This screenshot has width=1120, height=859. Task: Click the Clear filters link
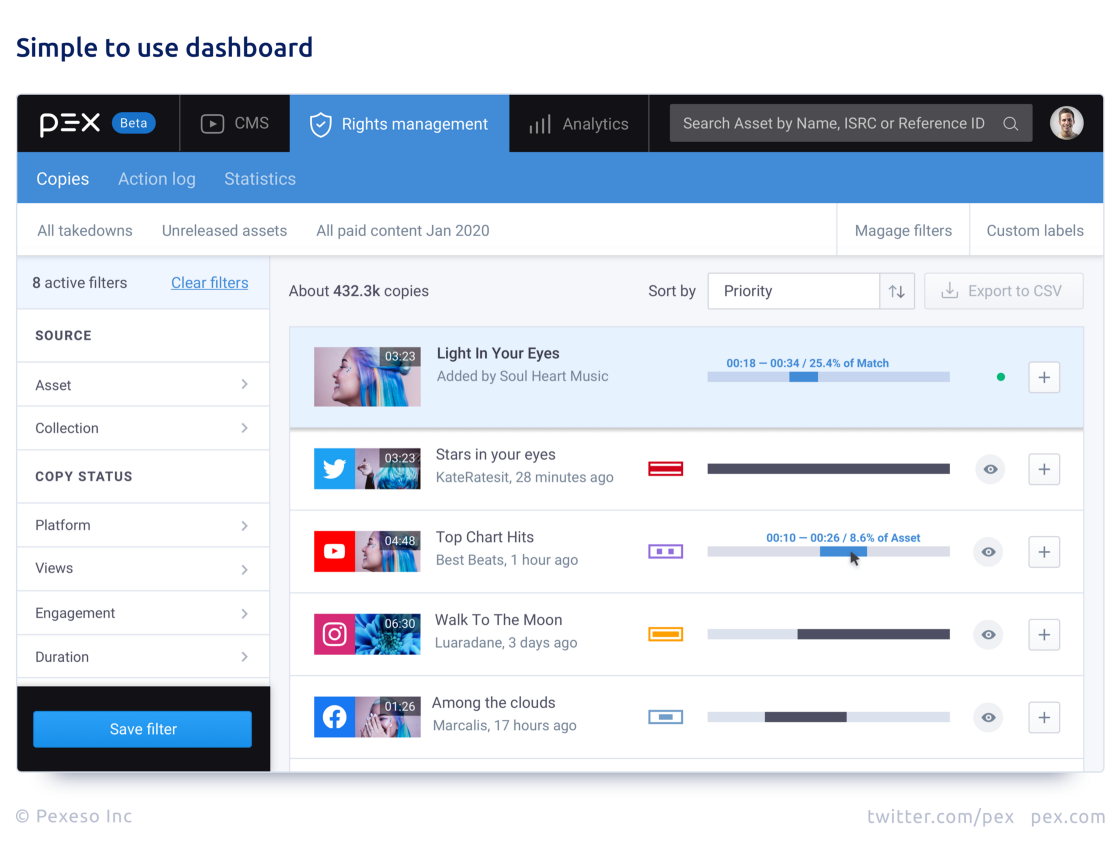coord(209,283)
